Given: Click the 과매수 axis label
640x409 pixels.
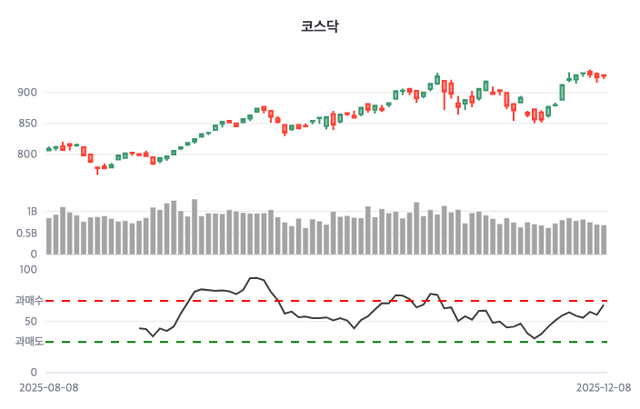Looking at the screenshot, I should (x=29, y=300).
